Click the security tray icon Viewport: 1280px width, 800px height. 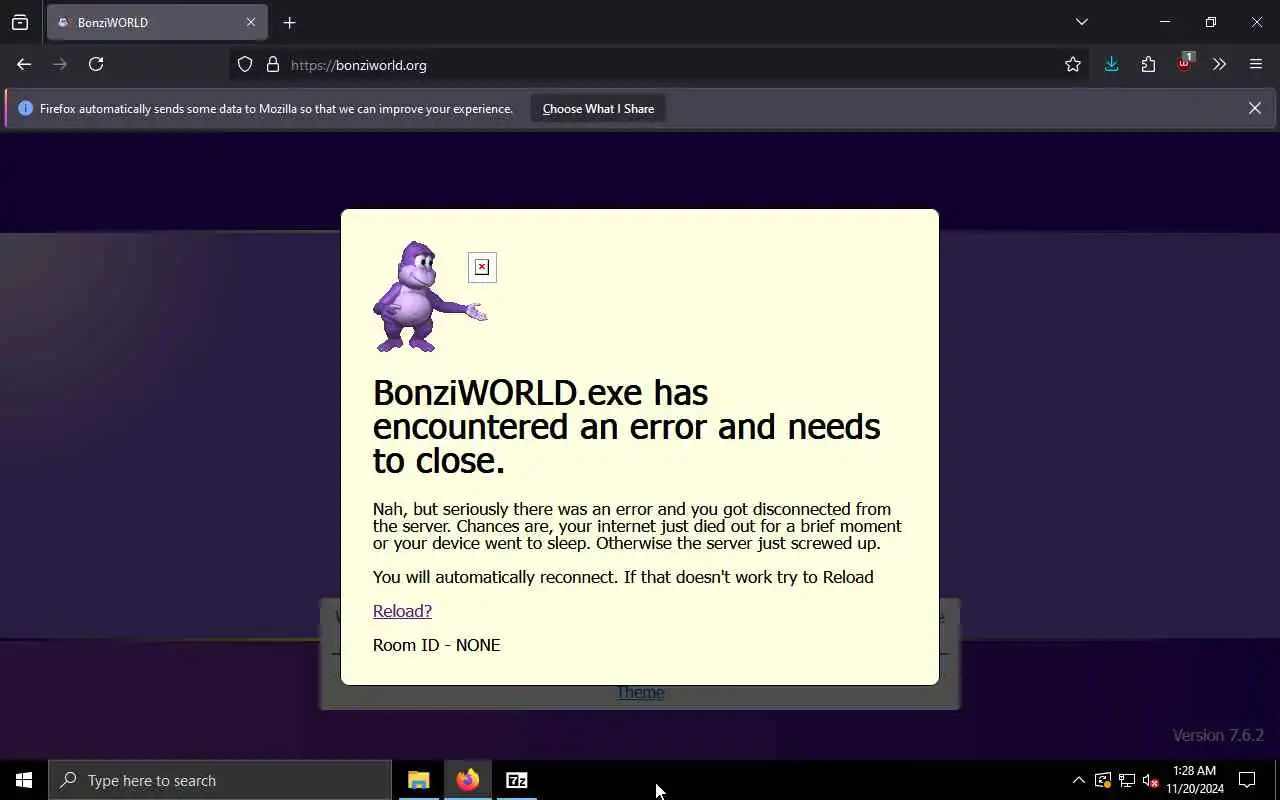pos(1103,780)
